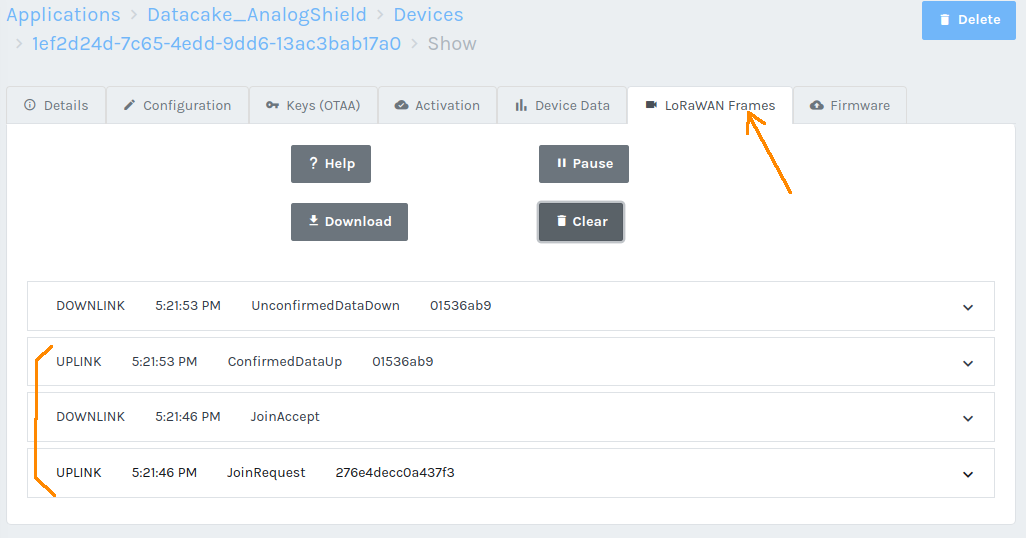1026x538 pixels.
Task: Click the cloud download icon on Firmware tab
Action: pyautogui.click(x=817, y=105)
